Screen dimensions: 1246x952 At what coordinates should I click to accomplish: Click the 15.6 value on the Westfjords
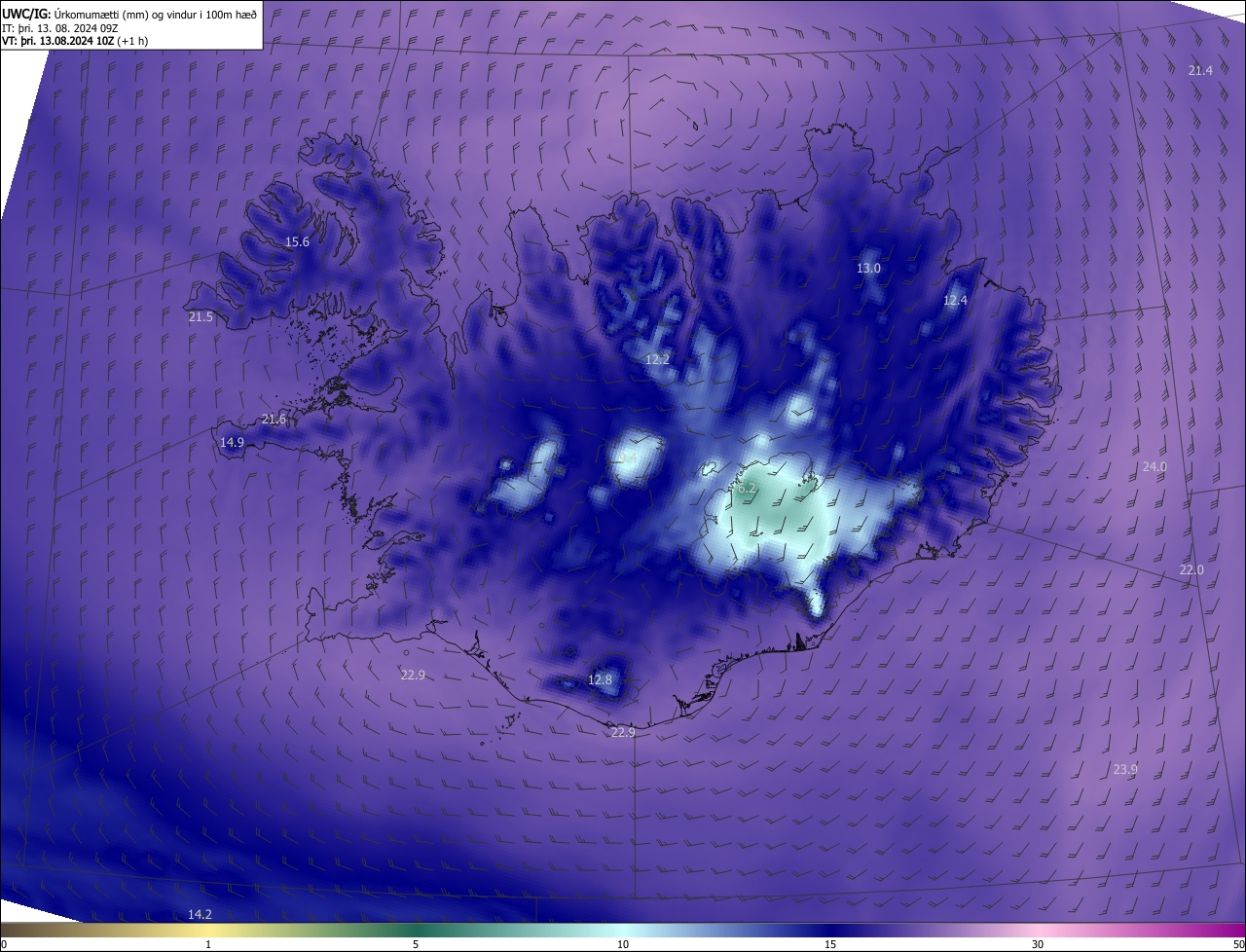tap(297, 241)
